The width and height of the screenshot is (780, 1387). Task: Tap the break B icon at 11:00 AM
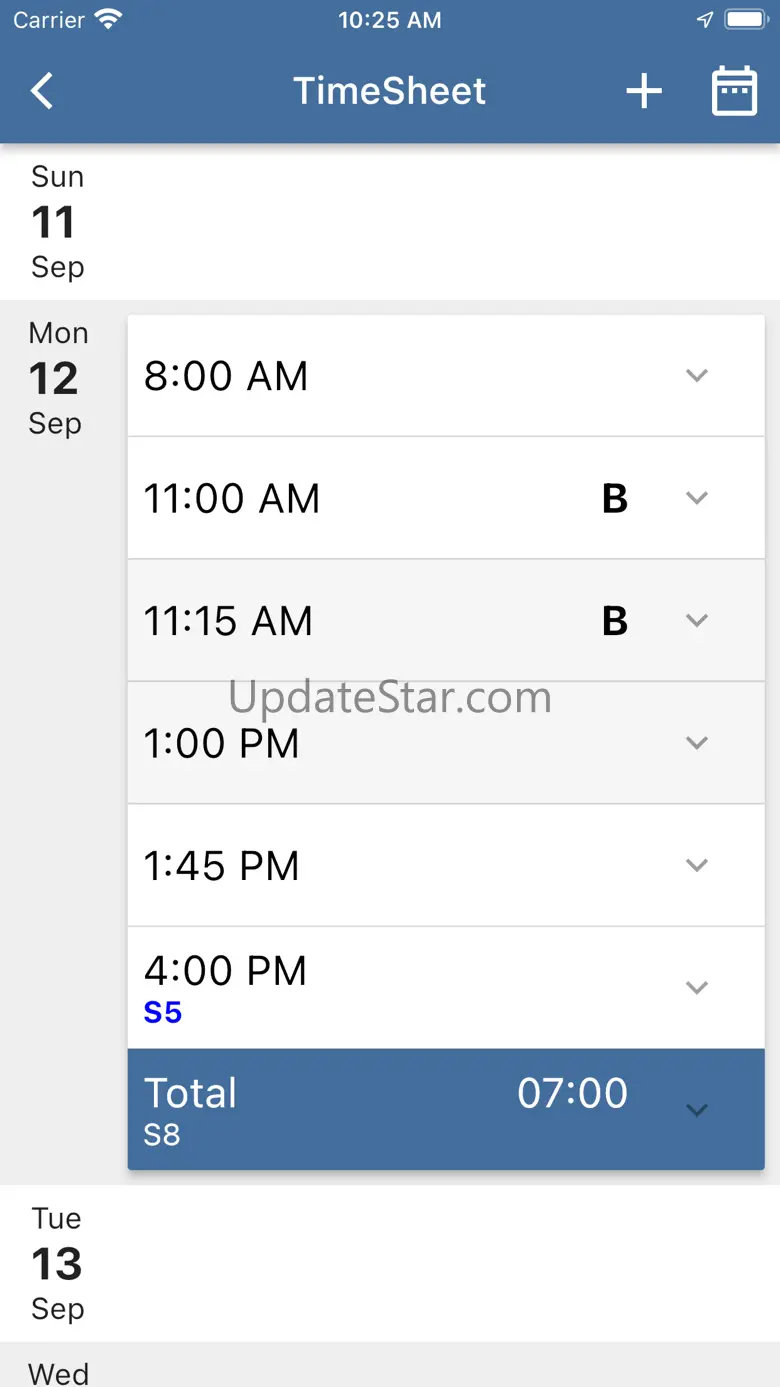(x=615, y=498)
